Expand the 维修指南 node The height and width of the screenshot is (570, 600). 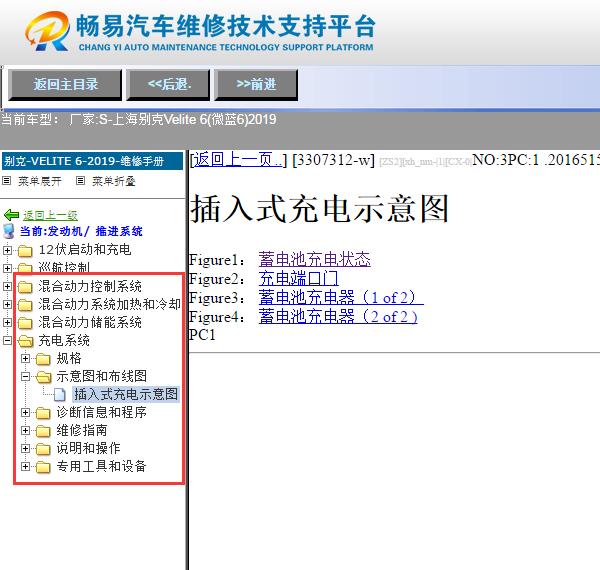(25, 430)
